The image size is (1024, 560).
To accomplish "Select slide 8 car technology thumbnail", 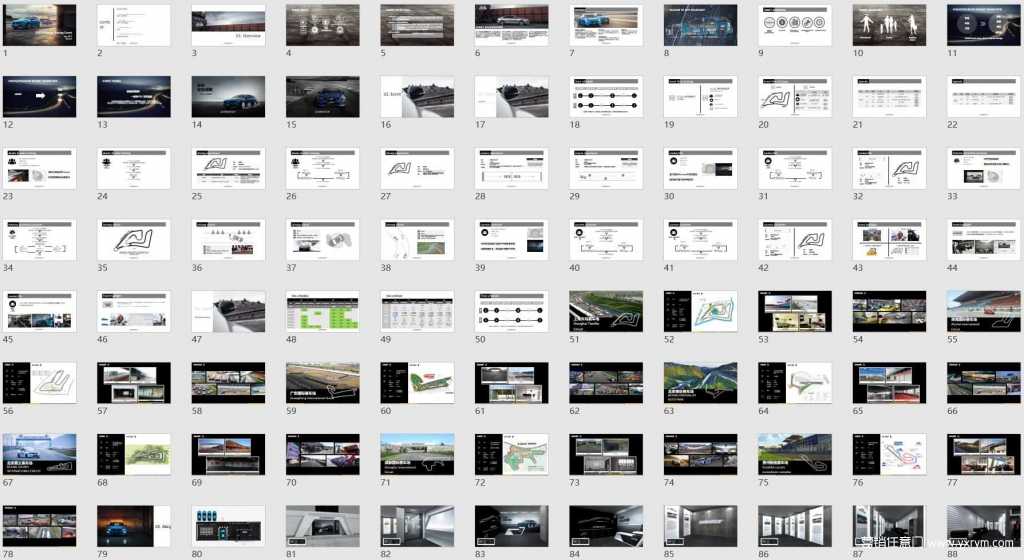I will coord(701,25).
